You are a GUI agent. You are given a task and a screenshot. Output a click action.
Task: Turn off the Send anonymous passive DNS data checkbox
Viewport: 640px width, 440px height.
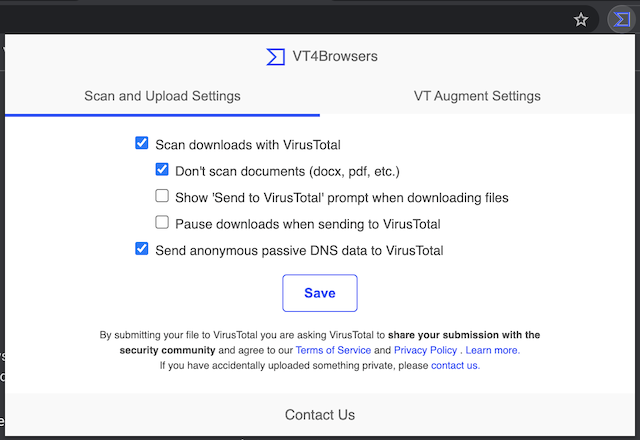[x=142, y=250]
